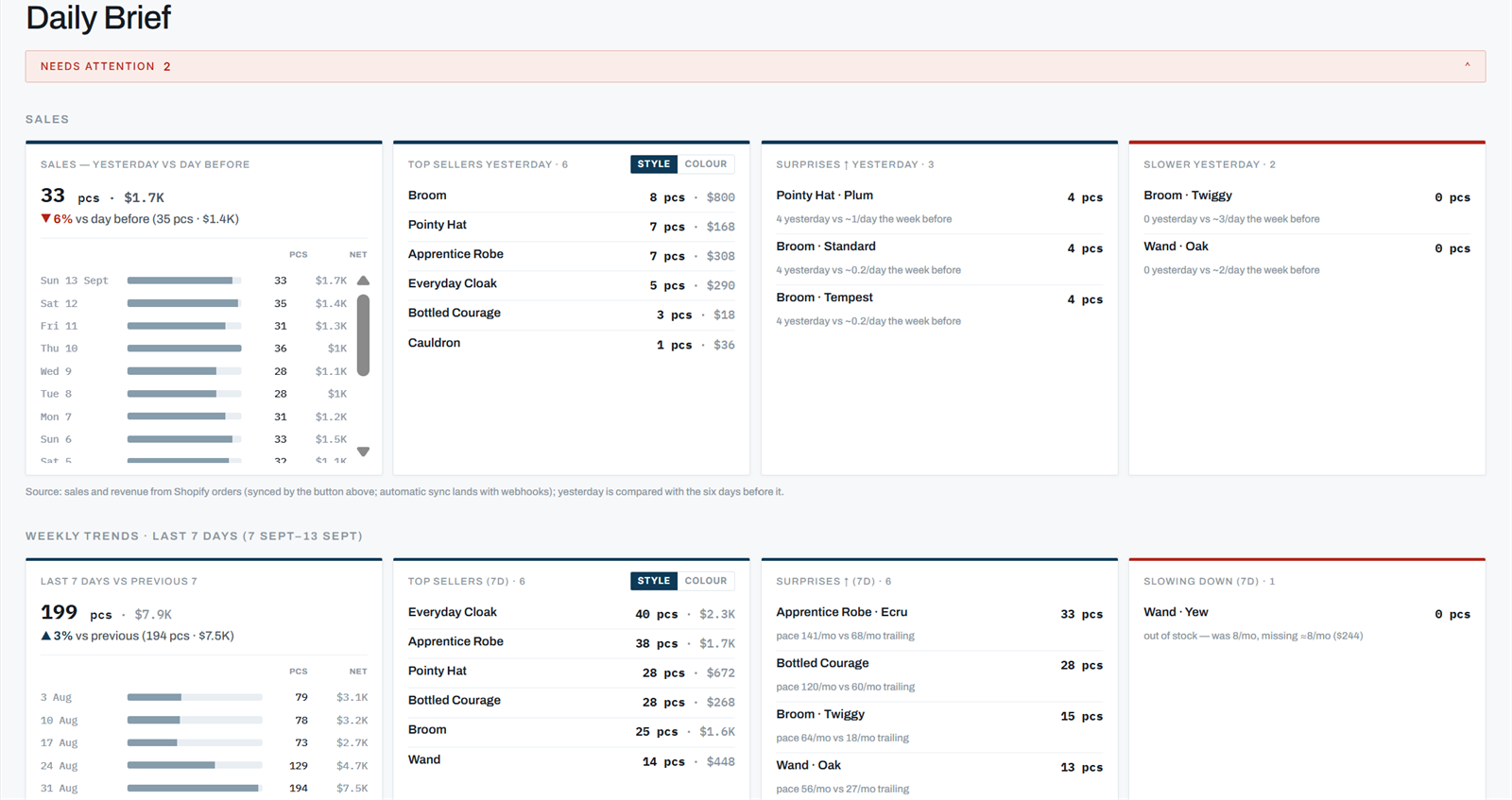
Task: Open Everyday Cloak row in Top Sellers (7D)
Action: (571, 613)
